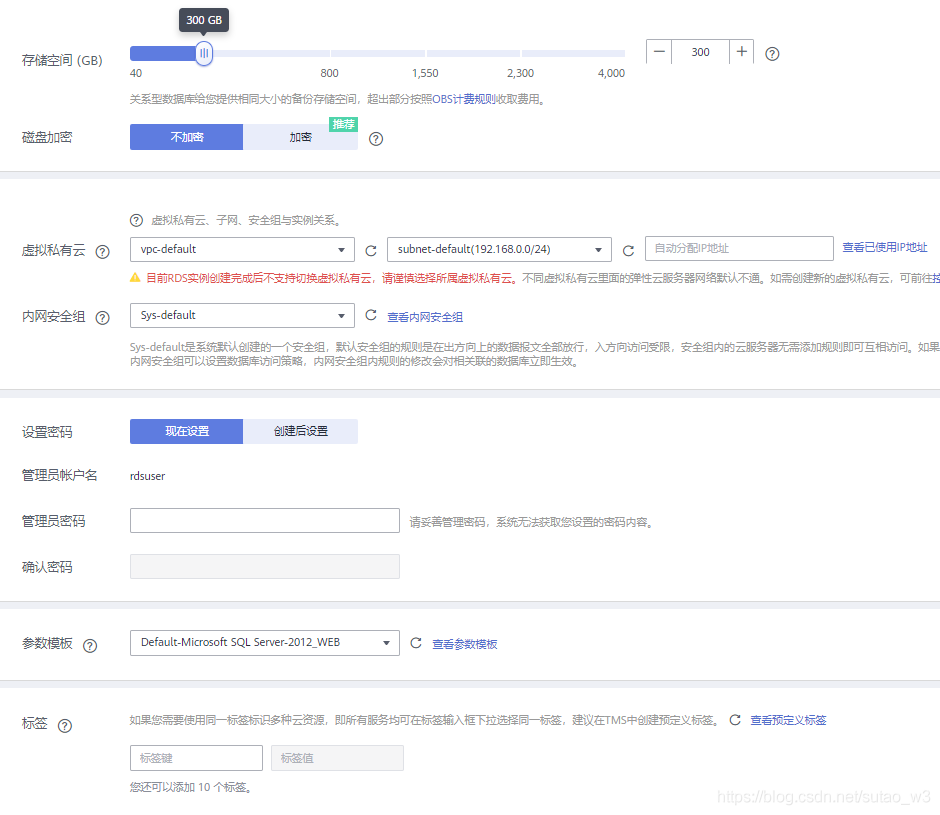
Task: Click the 管理员密码 input field
Action: pyautogui.click(x=264, y=521)
